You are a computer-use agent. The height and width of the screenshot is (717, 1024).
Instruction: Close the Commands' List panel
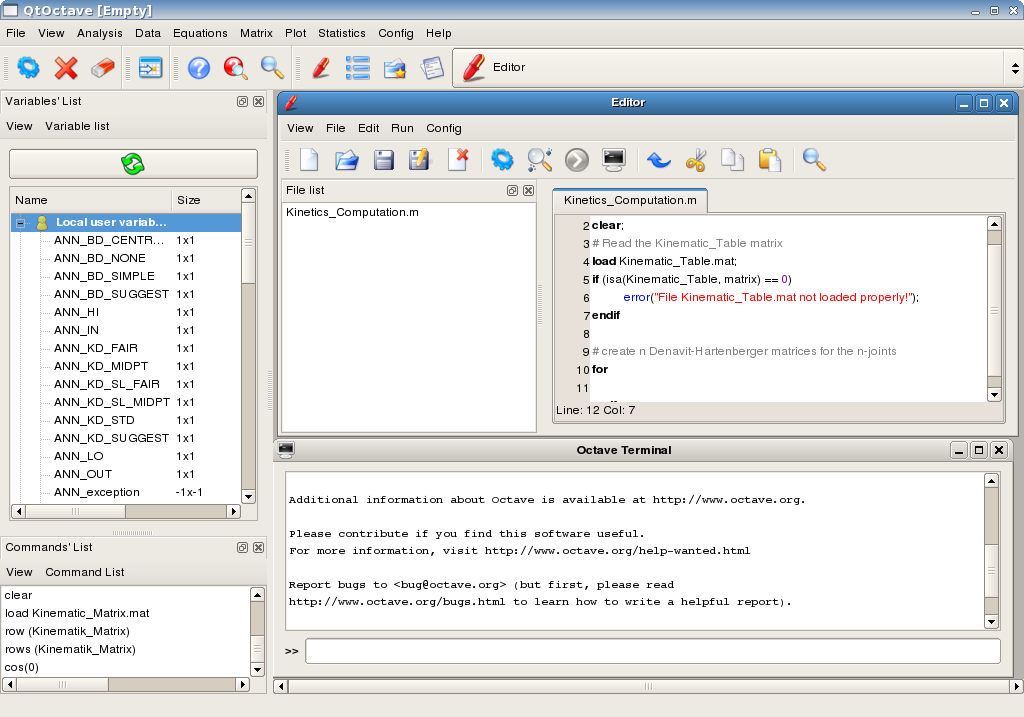(x=259, y=548)
